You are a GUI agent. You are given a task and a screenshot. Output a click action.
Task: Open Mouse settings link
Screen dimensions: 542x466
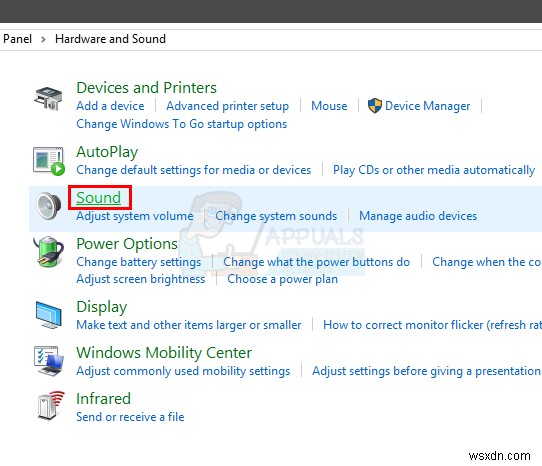click(x=329, y=106)
